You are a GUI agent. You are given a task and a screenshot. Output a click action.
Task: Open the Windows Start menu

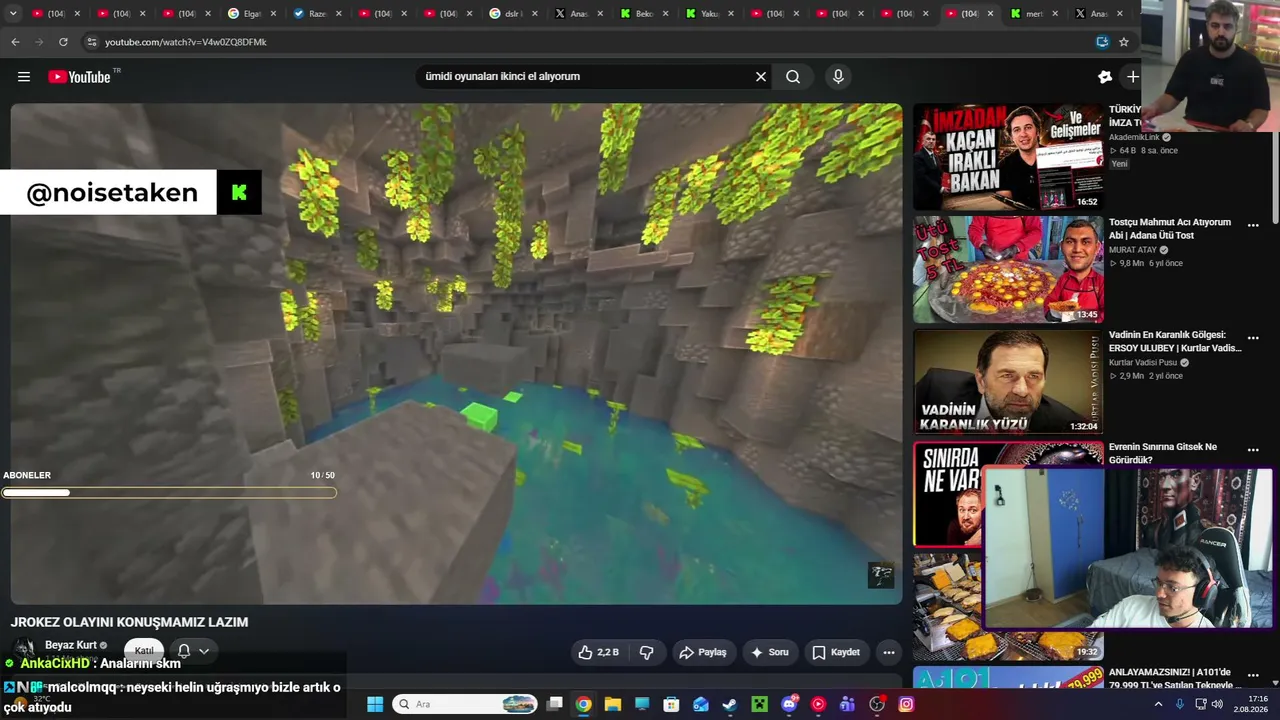coord(375,704)
